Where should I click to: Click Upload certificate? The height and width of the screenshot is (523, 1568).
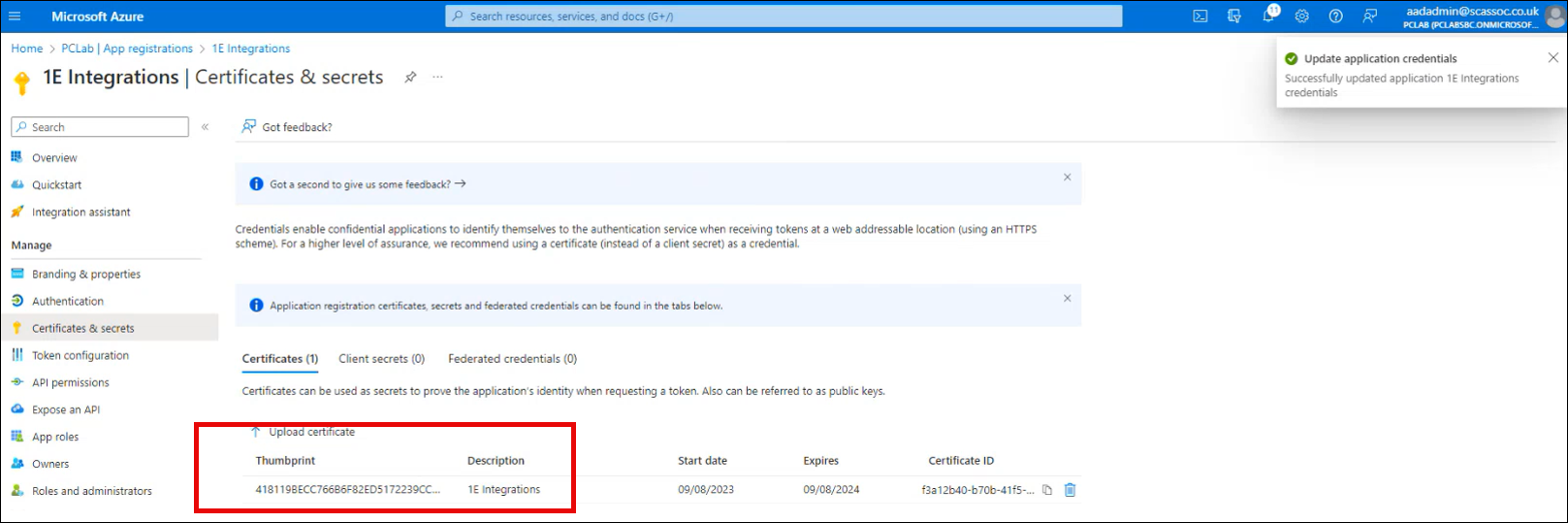[303, 432]
